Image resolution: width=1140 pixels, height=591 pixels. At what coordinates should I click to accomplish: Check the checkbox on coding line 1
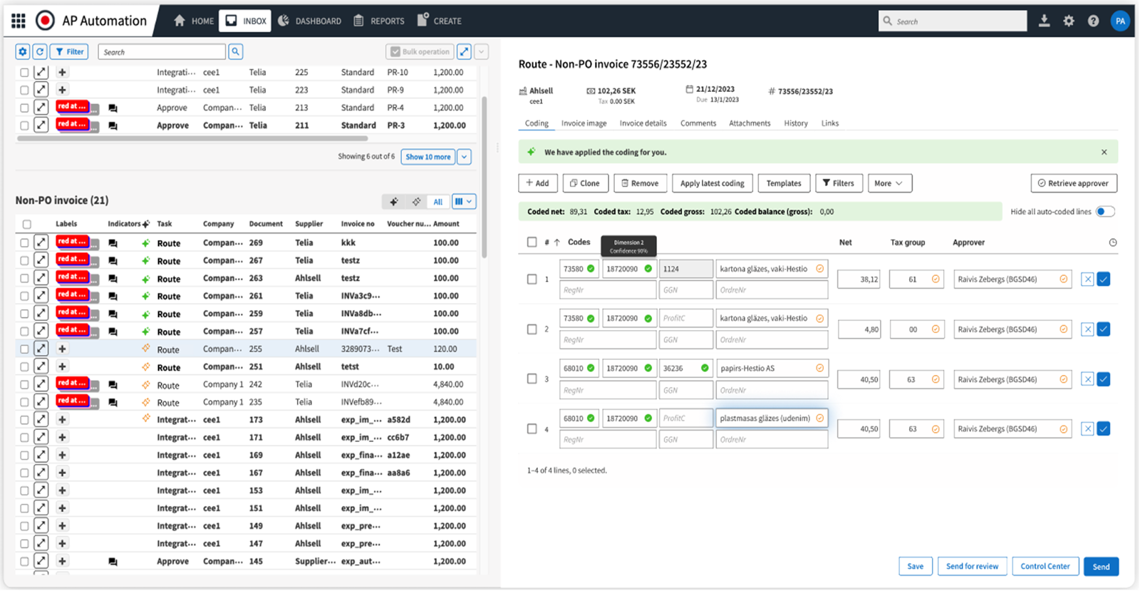coord(532,279)
